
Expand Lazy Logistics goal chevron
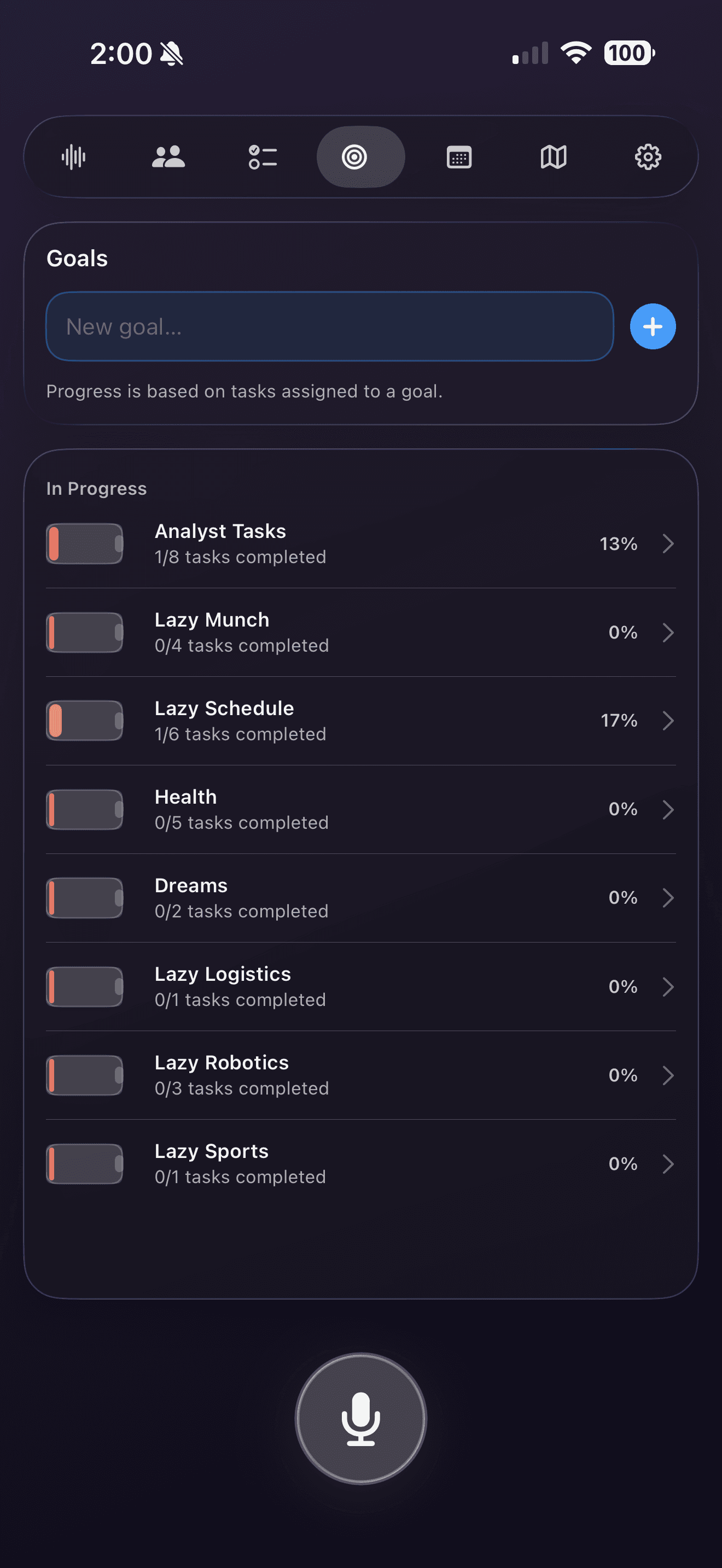click(x=668, y=987)
